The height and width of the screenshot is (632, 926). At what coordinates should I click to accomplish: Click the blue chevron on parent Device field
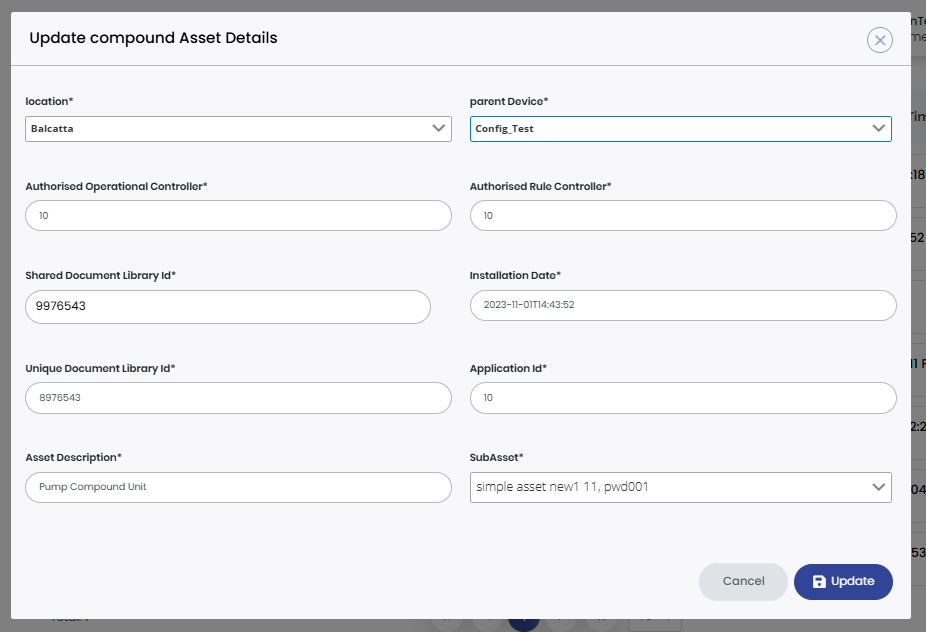[x=878, y=128]
